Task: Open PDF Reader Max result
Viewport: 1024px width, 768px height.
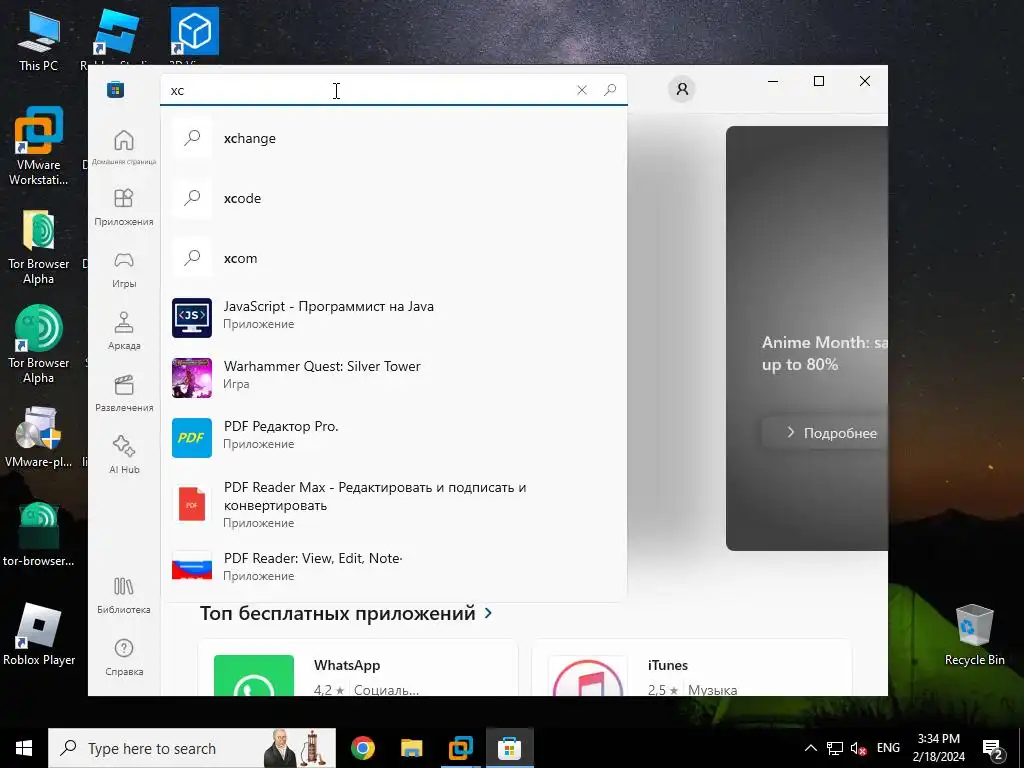Action: [394, 504]
